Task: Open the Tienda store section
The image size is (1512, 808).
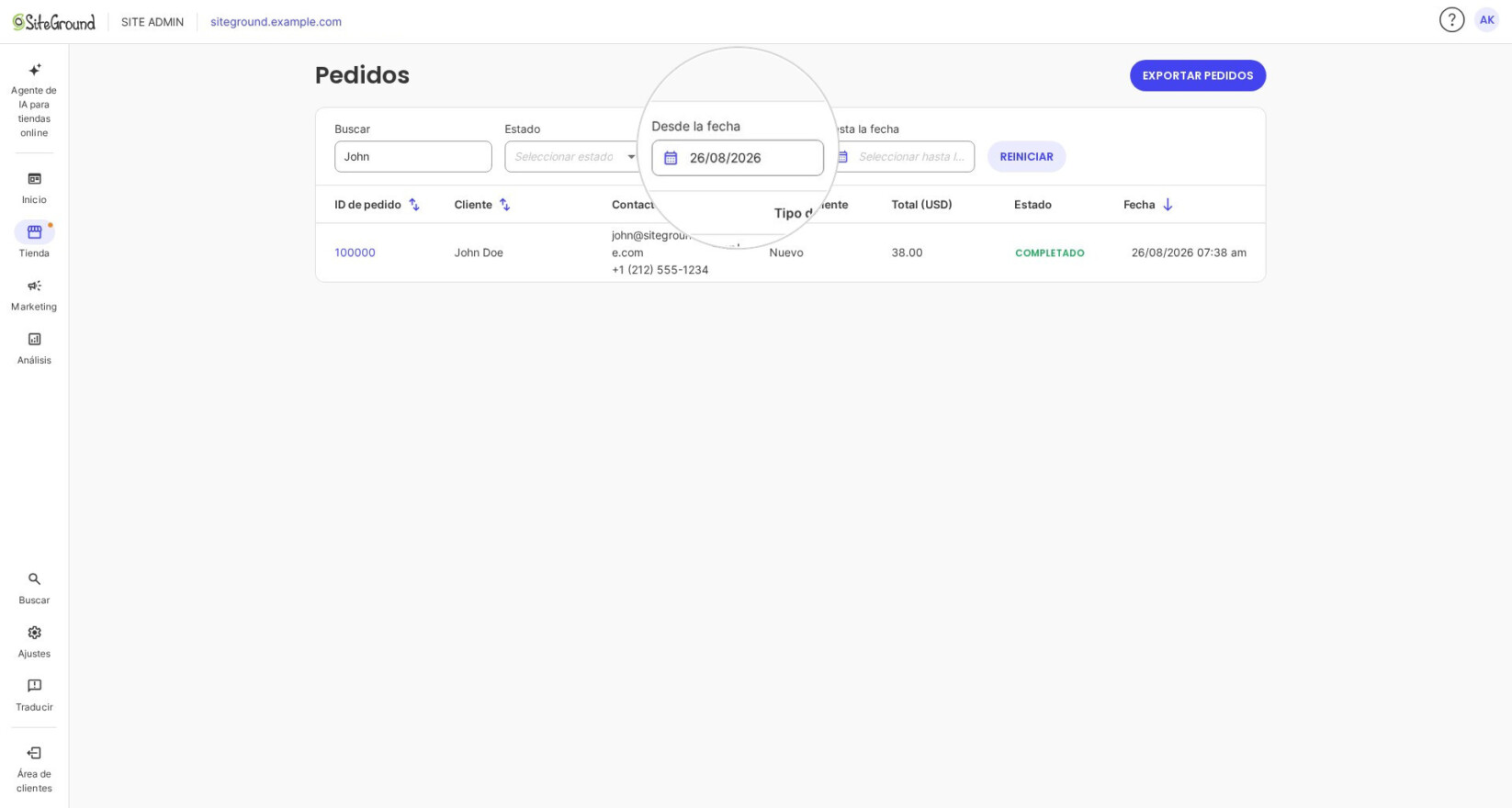Action: coord(34,241)
